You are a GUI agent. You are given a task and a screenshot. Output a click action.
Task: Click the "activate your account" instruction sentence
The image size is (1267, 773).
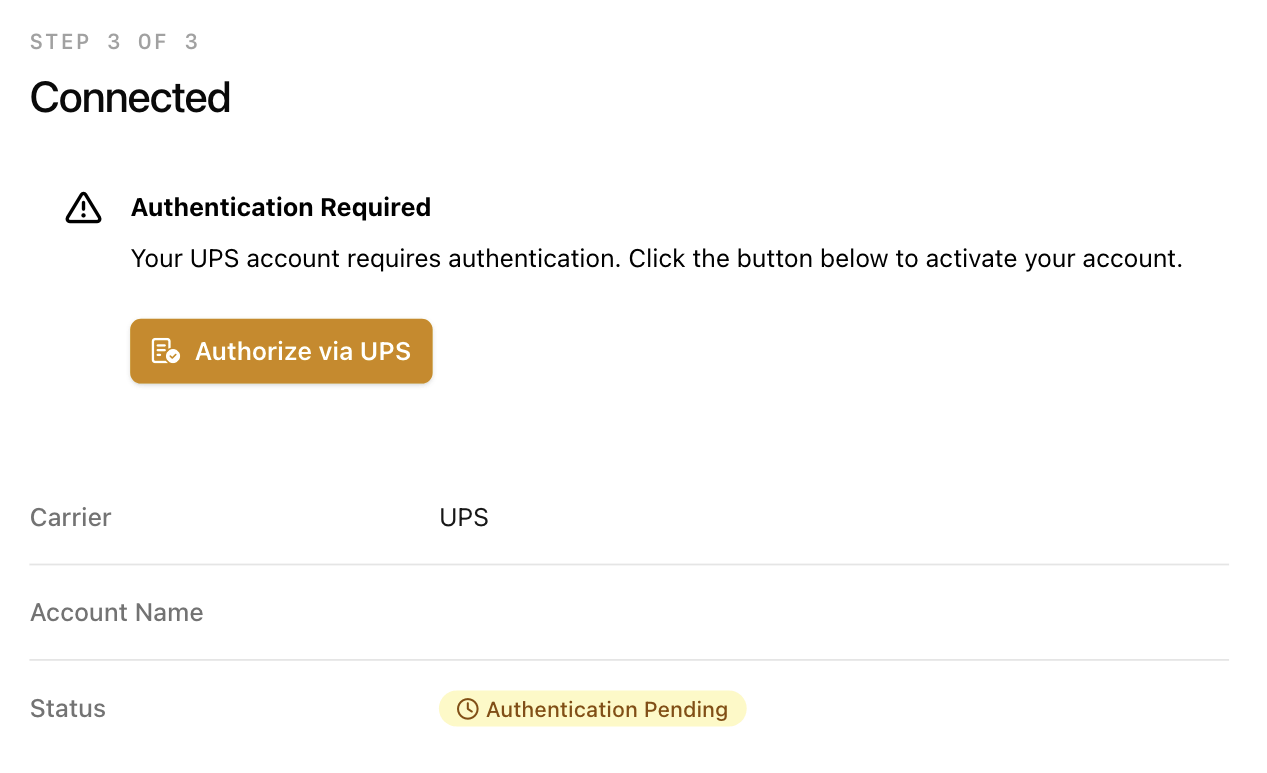(905, 259)
